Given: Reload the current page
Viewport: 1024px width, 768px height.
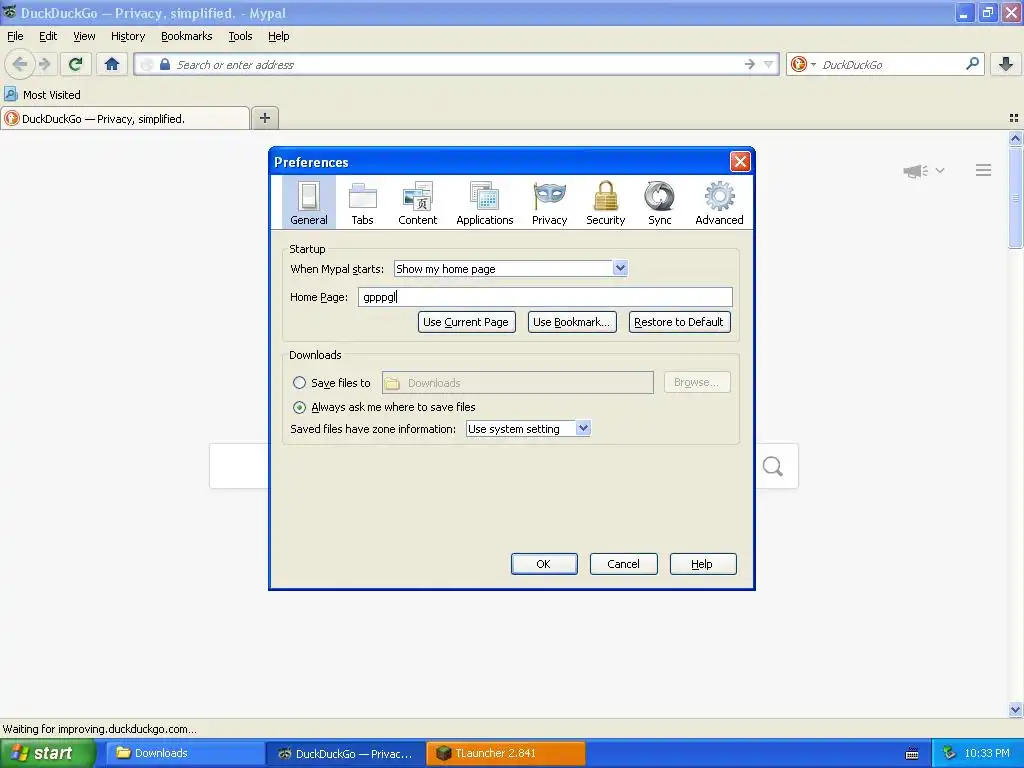Looking at the screenshot, I should coord(75,64).
